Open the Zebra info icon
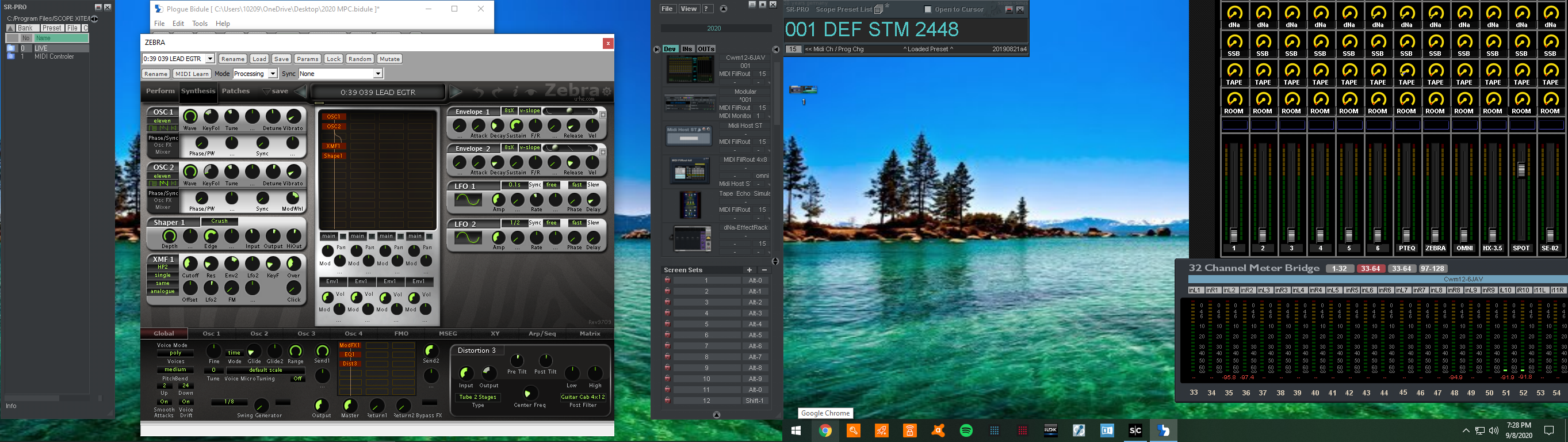The image size is (1568, 442). (515, 92)
